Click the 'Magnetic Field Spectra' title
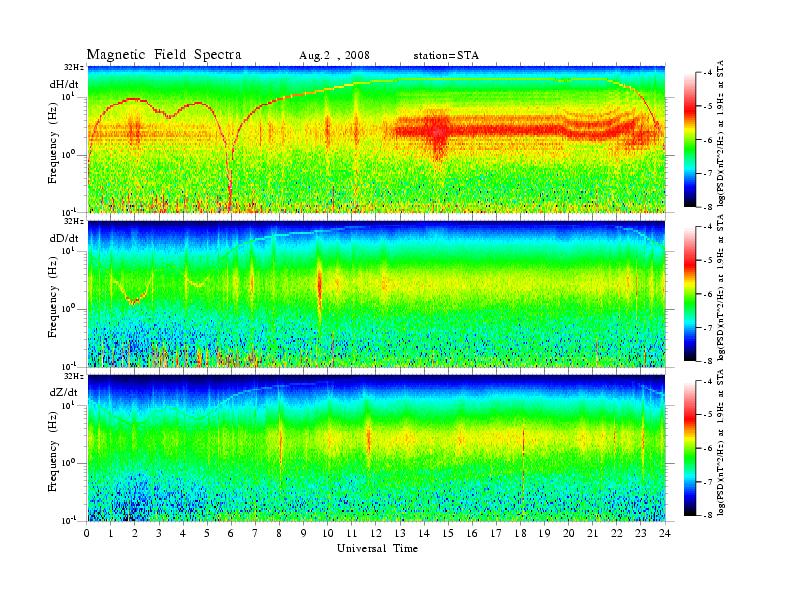Viewport: 792px width, 612px height. pyautogui.click(x=164, y=55)
